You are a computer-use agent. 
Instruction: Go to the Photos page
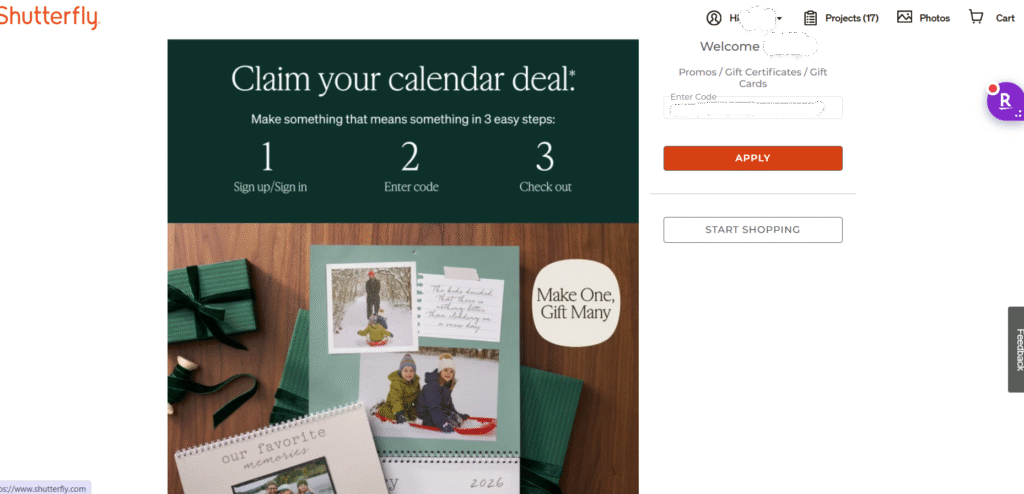tap(935, 18)
